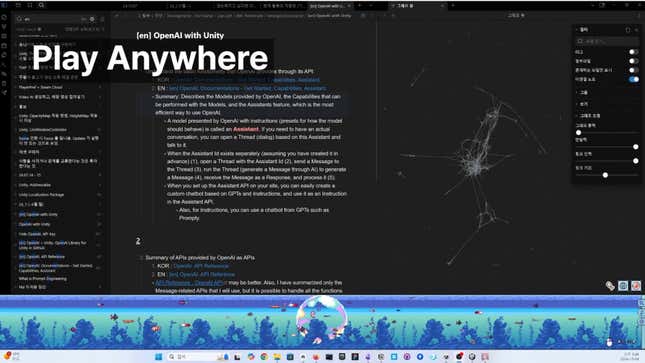The image size is (645, 363).
Task: Expand the second collapsed section in the graph panel
Action: tap(582, 104)
